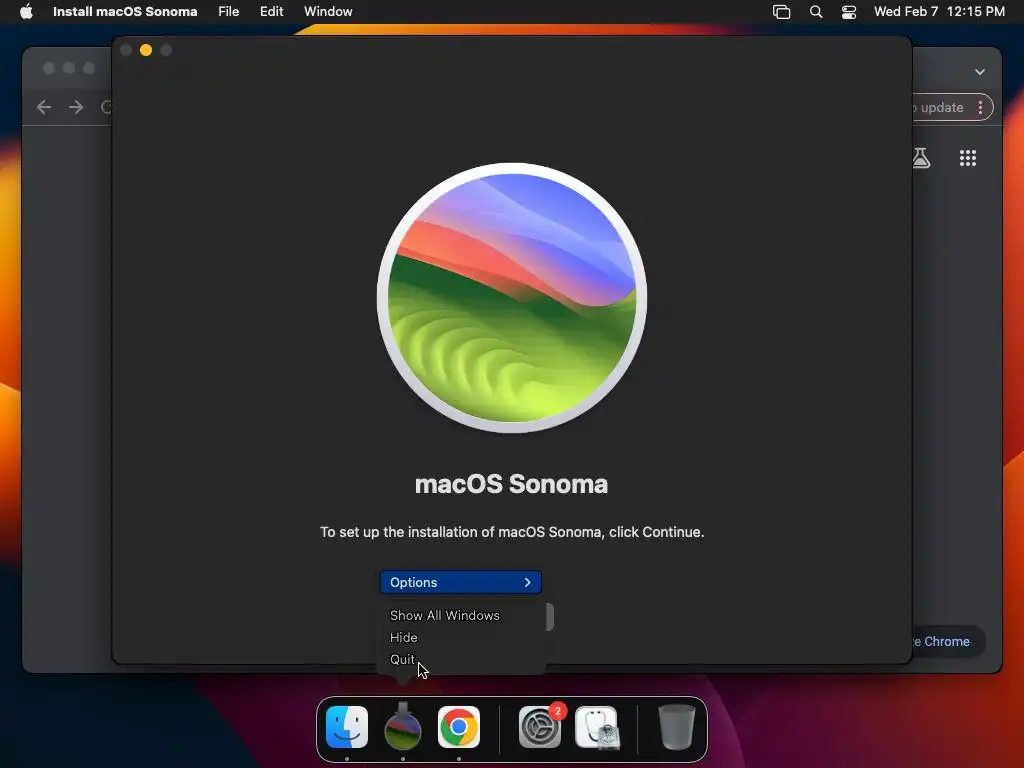Select Quit in the dock menu
Screen dimensions: 1024x768
(x=402, y=660)
